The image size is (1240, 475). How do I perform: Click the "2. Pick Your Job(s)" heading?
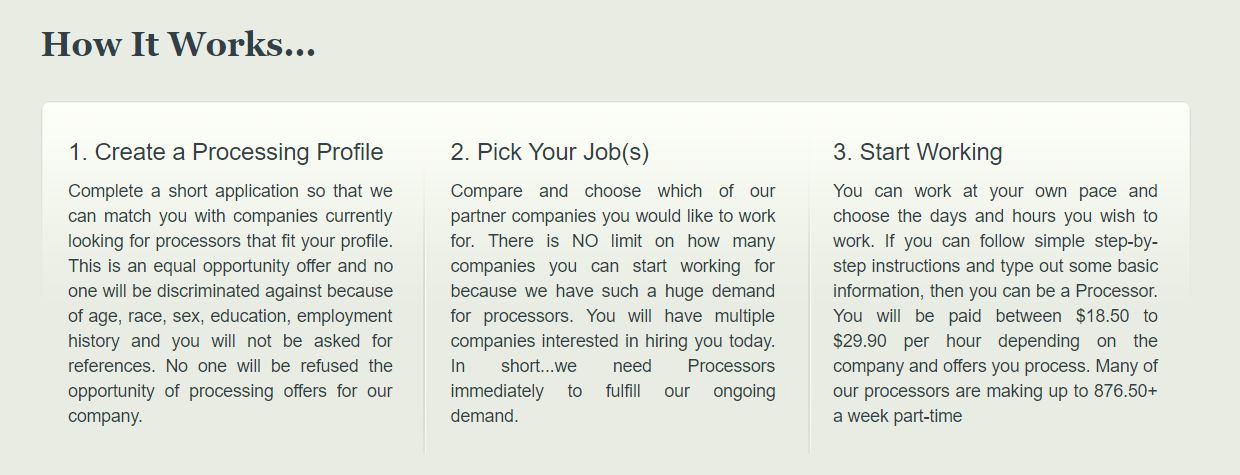550,152
